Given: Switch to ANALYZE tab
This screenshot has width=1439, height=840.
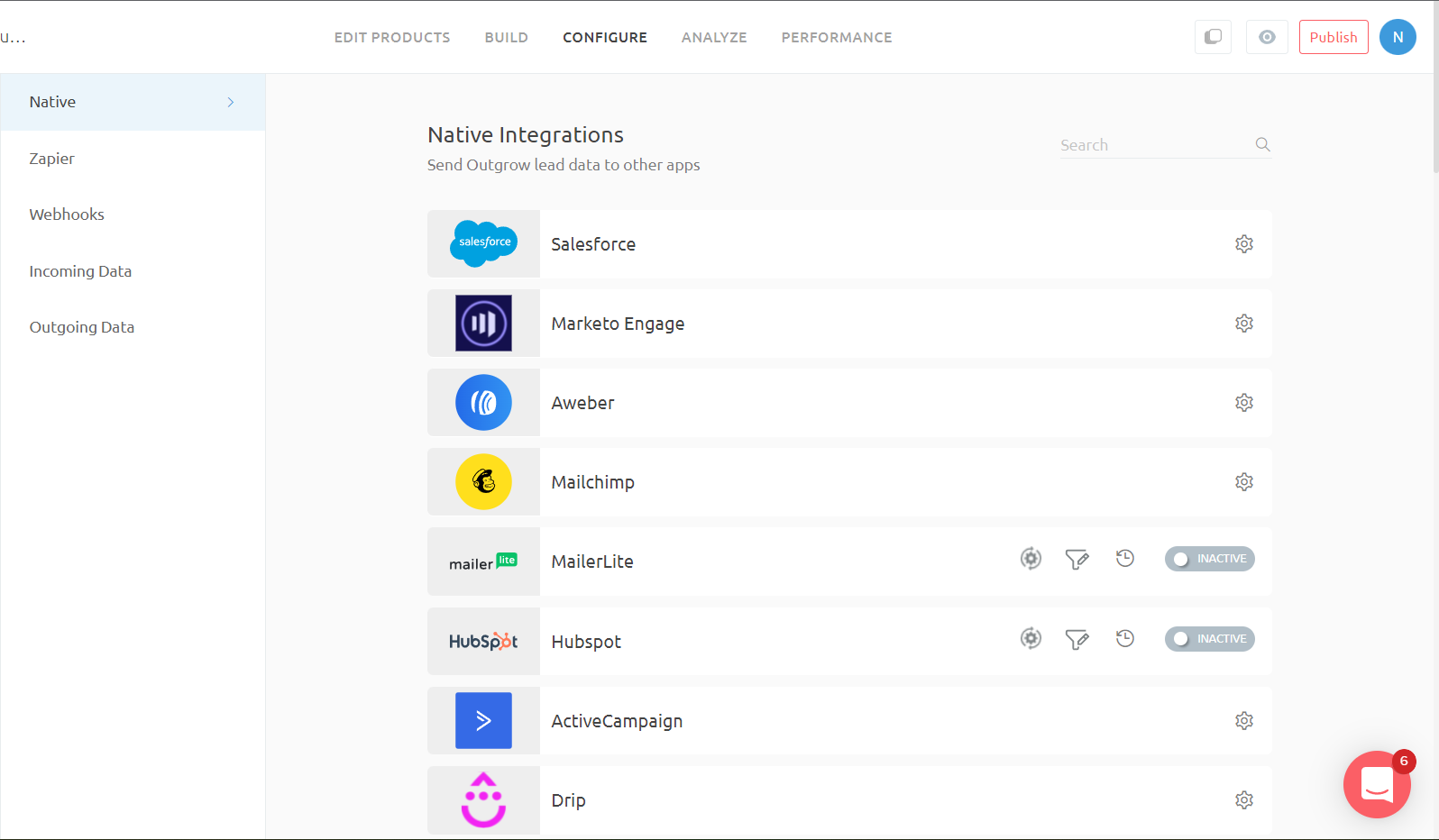Looking at the screenshot, I should tap(714, 38).
